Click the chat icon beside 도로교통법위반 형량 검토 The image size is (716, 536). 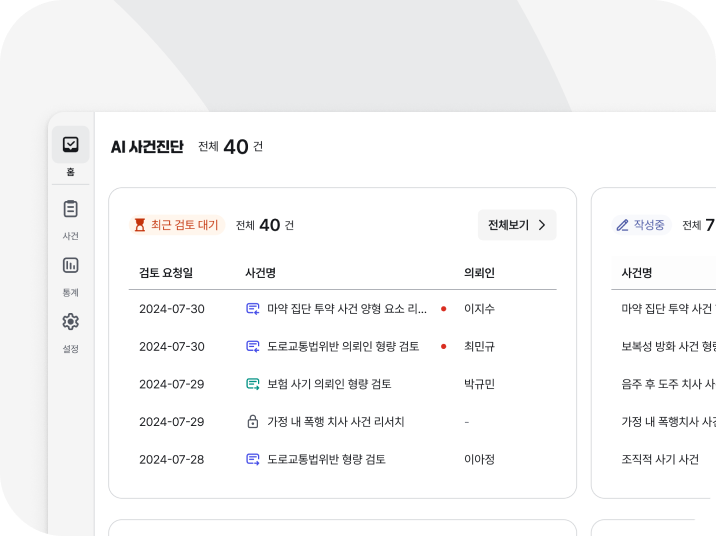pos(253,459)
